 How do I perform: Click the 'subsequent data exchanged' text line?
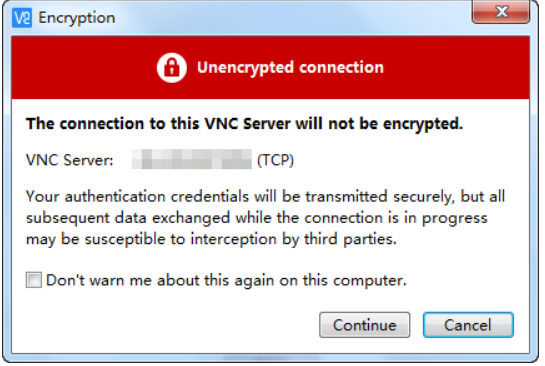coord(257,219)
